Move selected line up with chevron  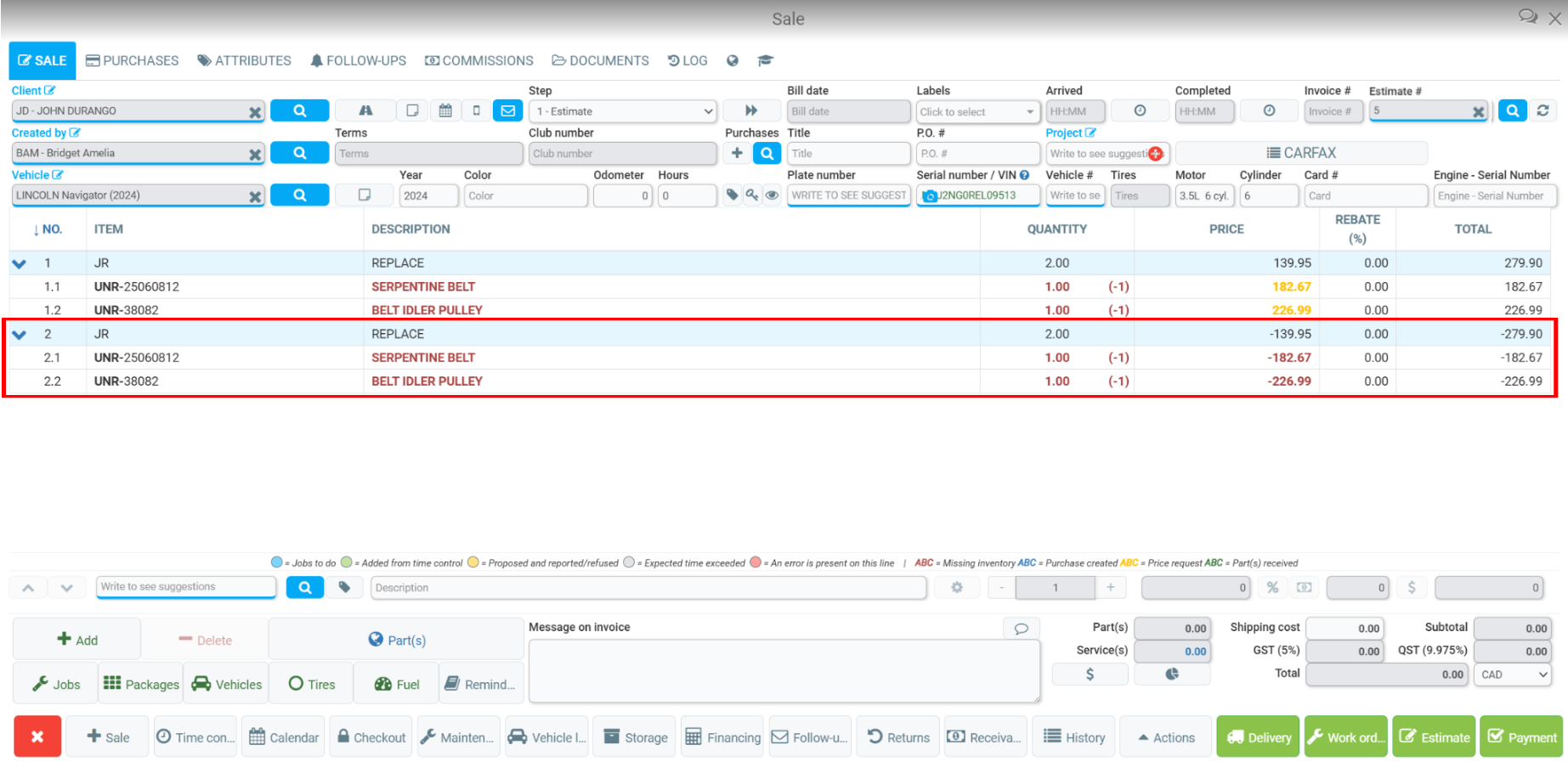tap(28, 587)
